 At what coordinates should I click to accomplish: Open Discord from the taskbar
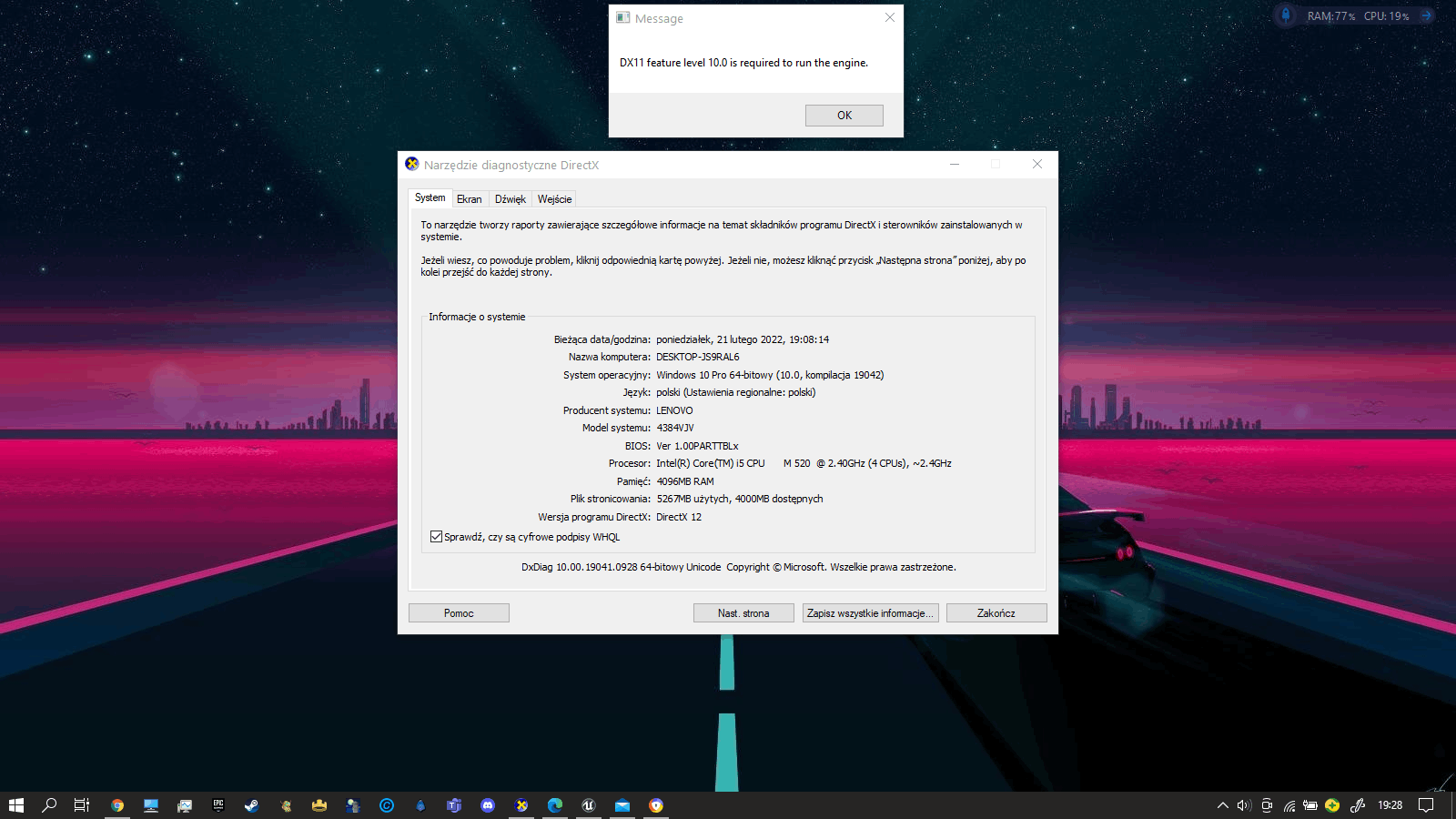point(488,805)
